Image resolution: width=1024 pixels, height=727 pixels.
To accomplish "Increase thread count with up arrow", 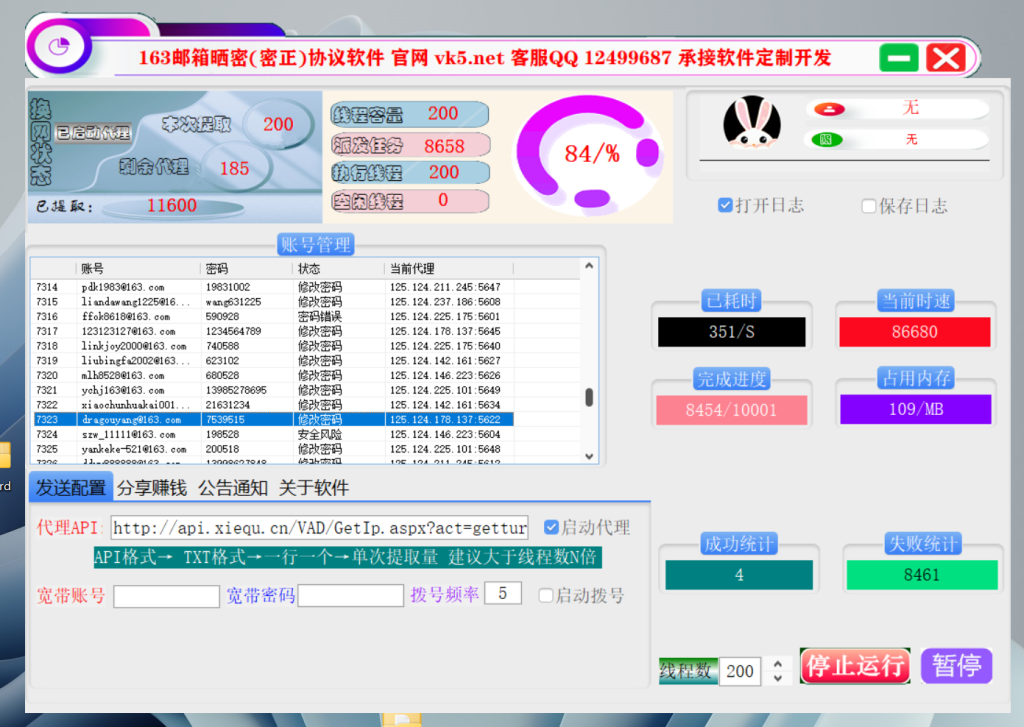I will pos(778,664).
